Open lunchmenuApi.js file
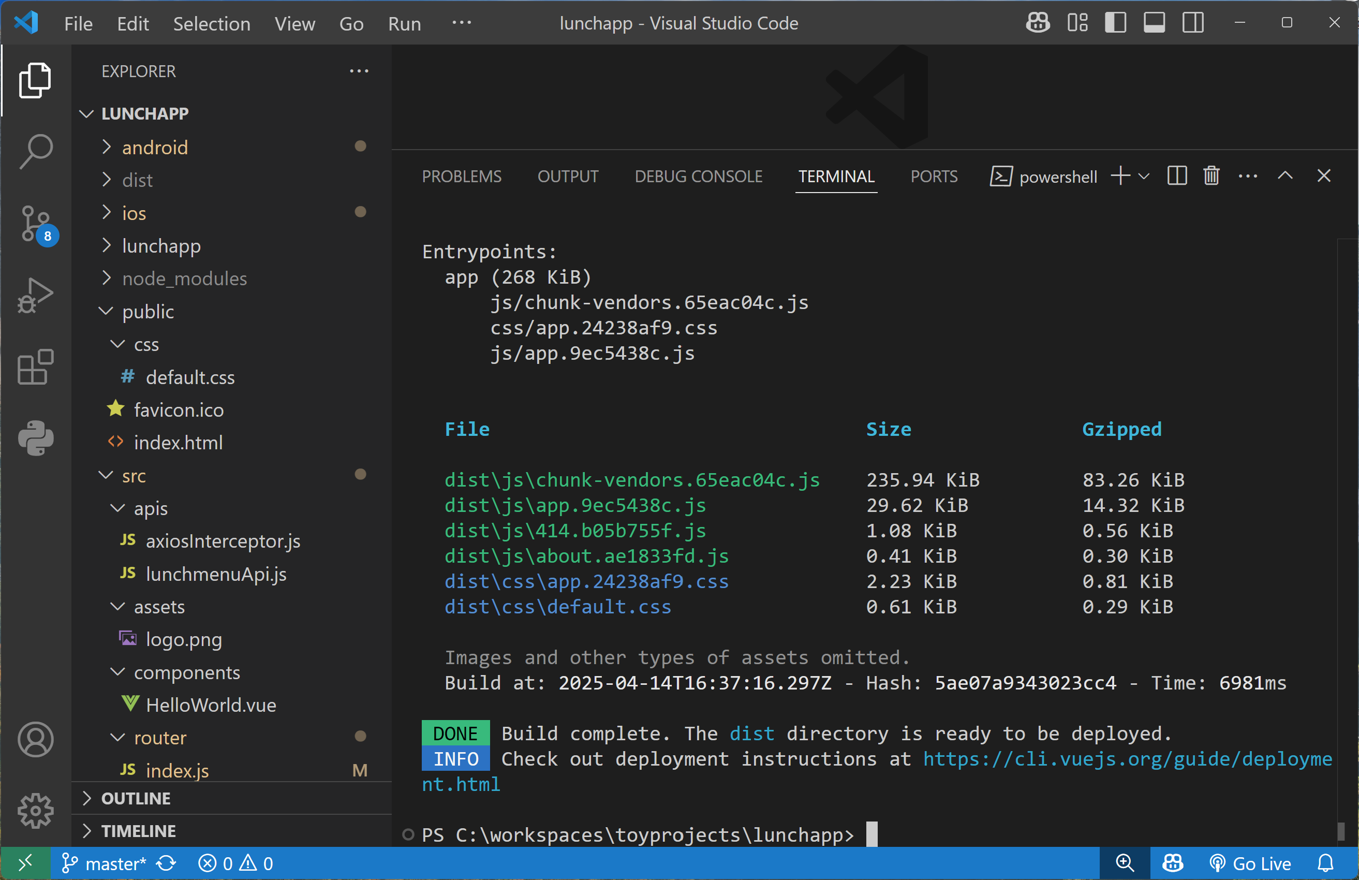 232,574
